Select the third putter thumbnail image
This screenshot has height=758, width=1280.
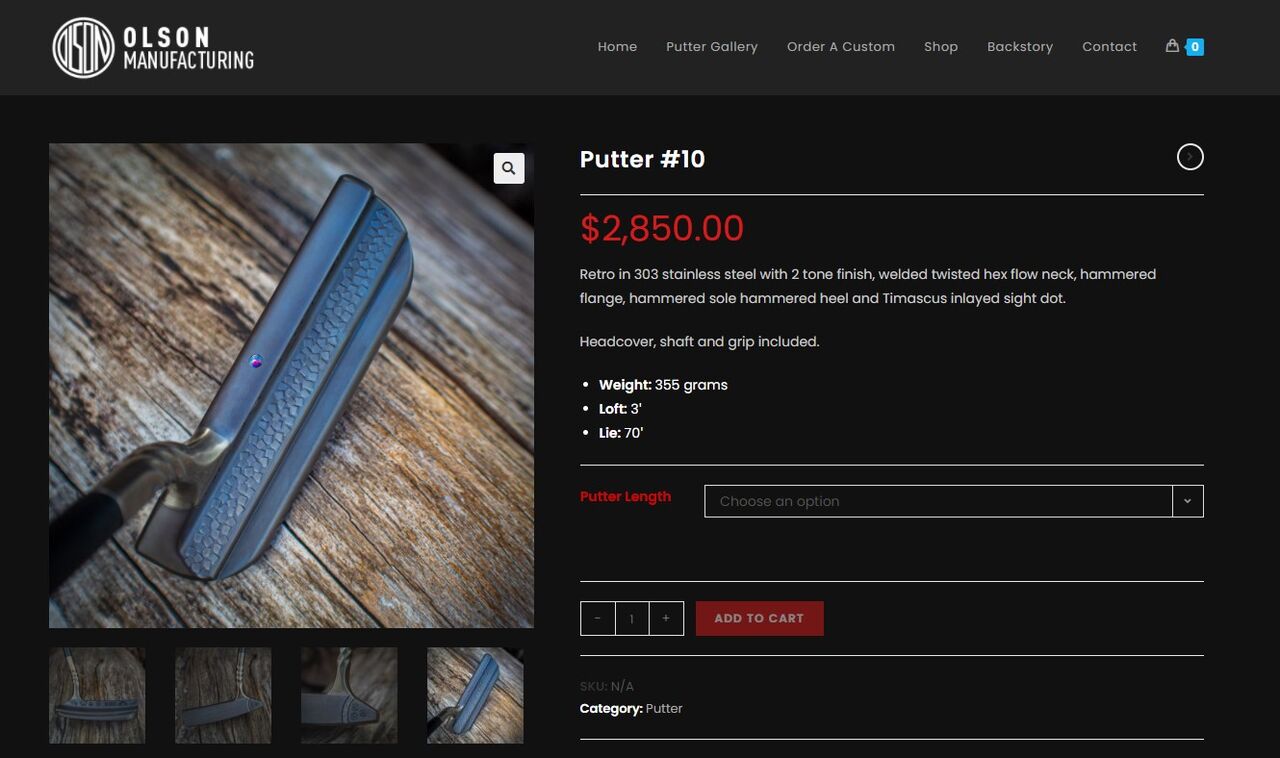click(349, 695)
